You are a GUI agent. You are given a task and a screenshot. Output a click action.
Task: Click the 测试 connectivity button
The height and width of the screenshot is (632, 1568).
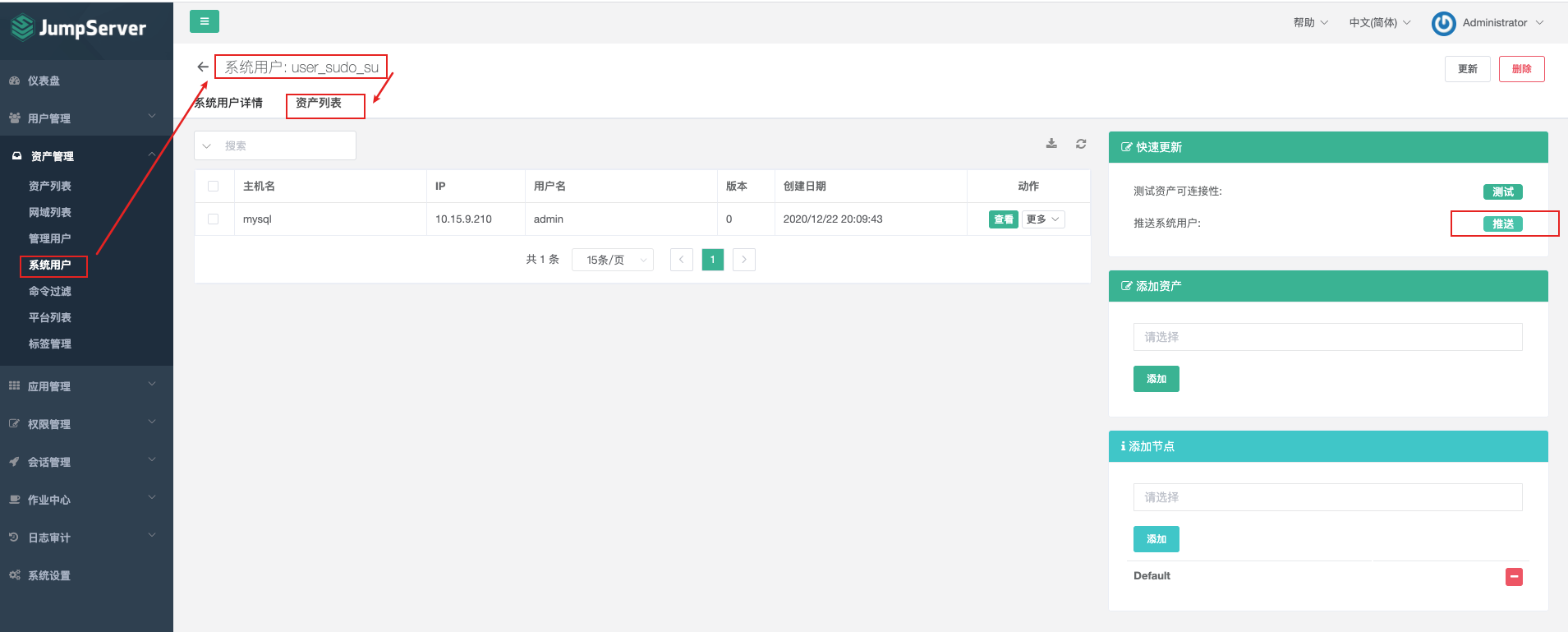[x=1503, y=191]
